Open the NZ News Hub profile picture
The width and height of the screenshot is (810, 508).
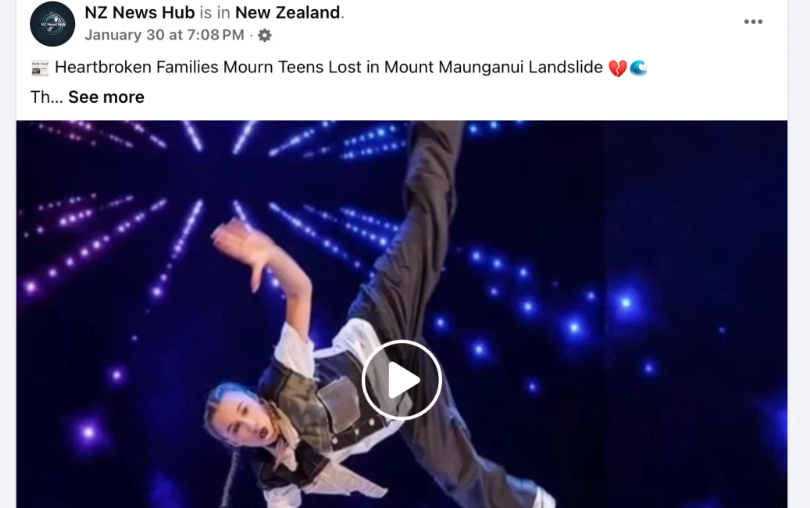[52, 24]
